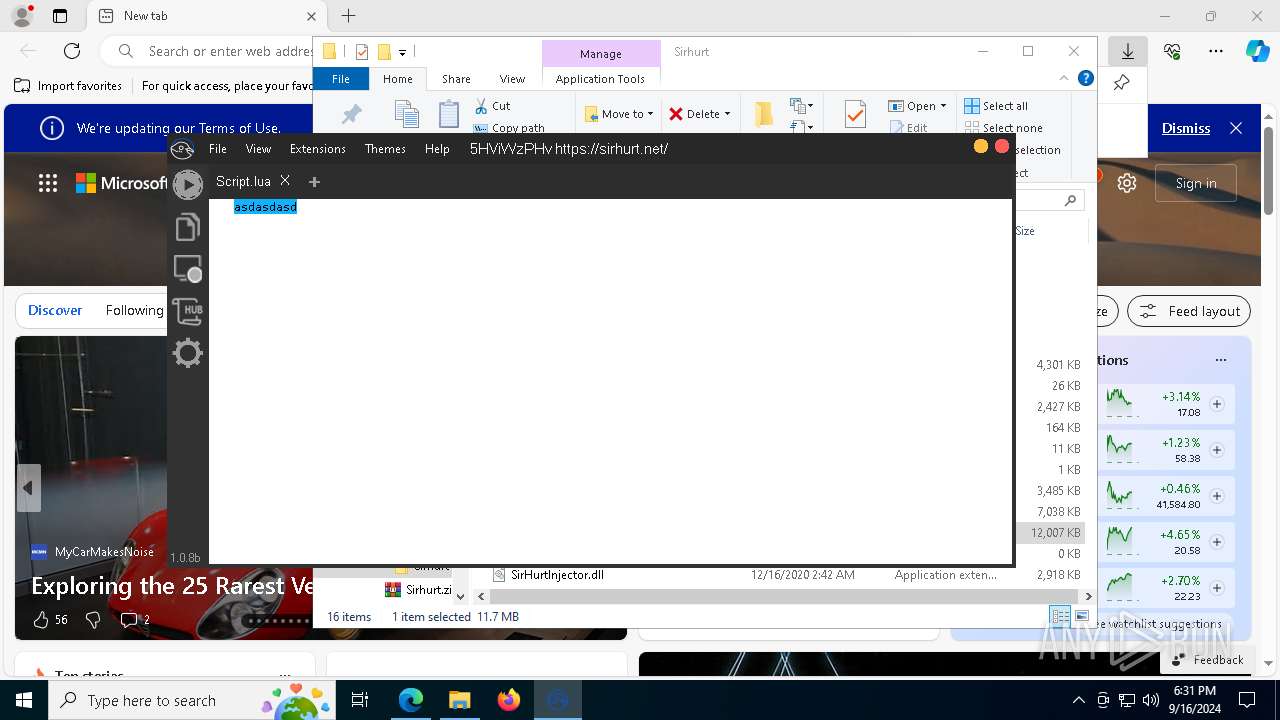This screenshot has width=1280, height=720.
Task: Open Firefox from the taskbar
Action: pos(509,700)
